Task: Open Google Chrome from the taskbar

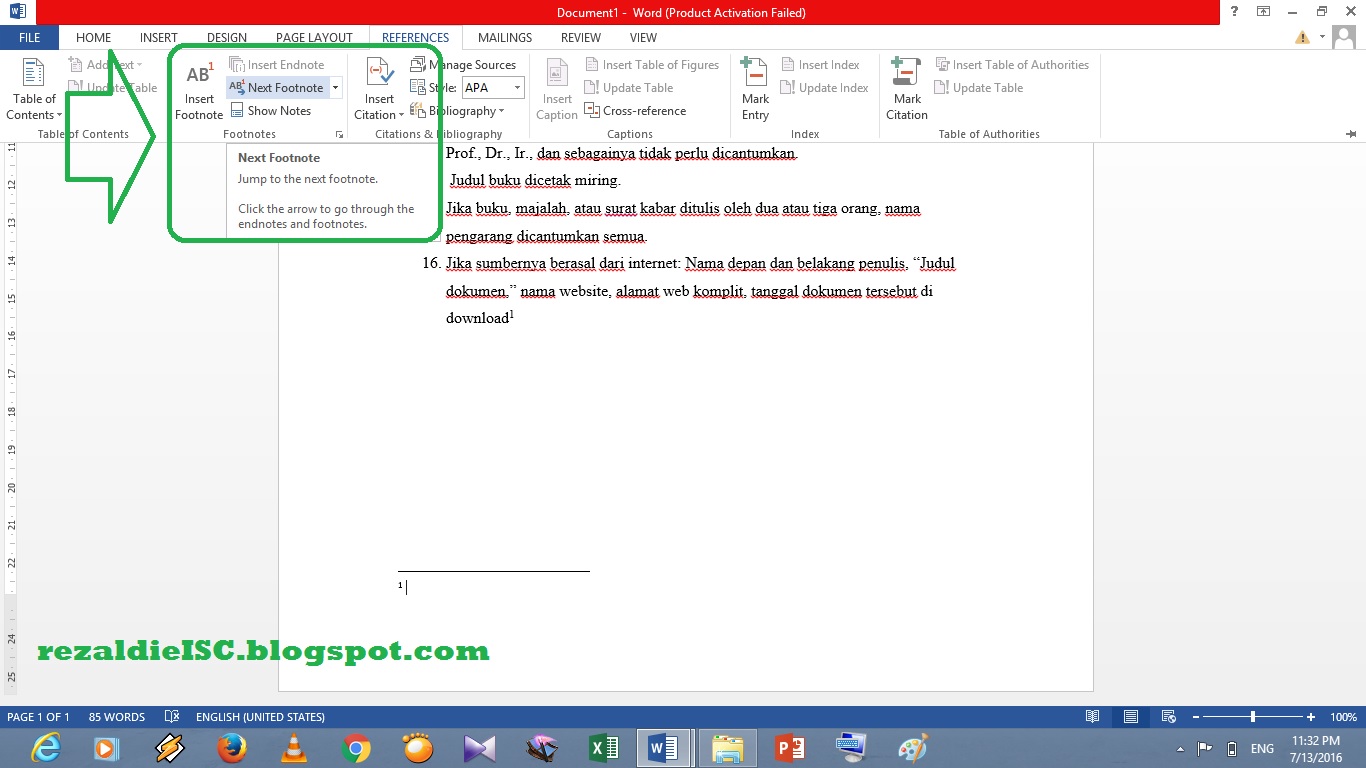Action: 355,748
